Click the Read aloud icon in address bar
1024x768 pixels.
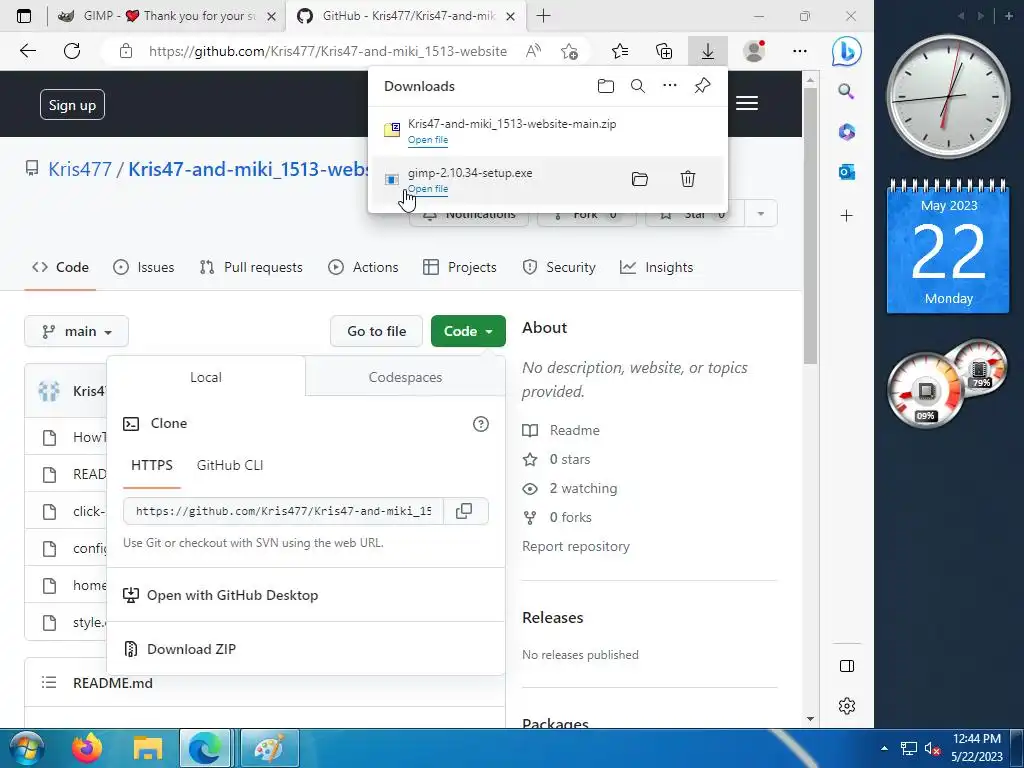coord(534,51)
